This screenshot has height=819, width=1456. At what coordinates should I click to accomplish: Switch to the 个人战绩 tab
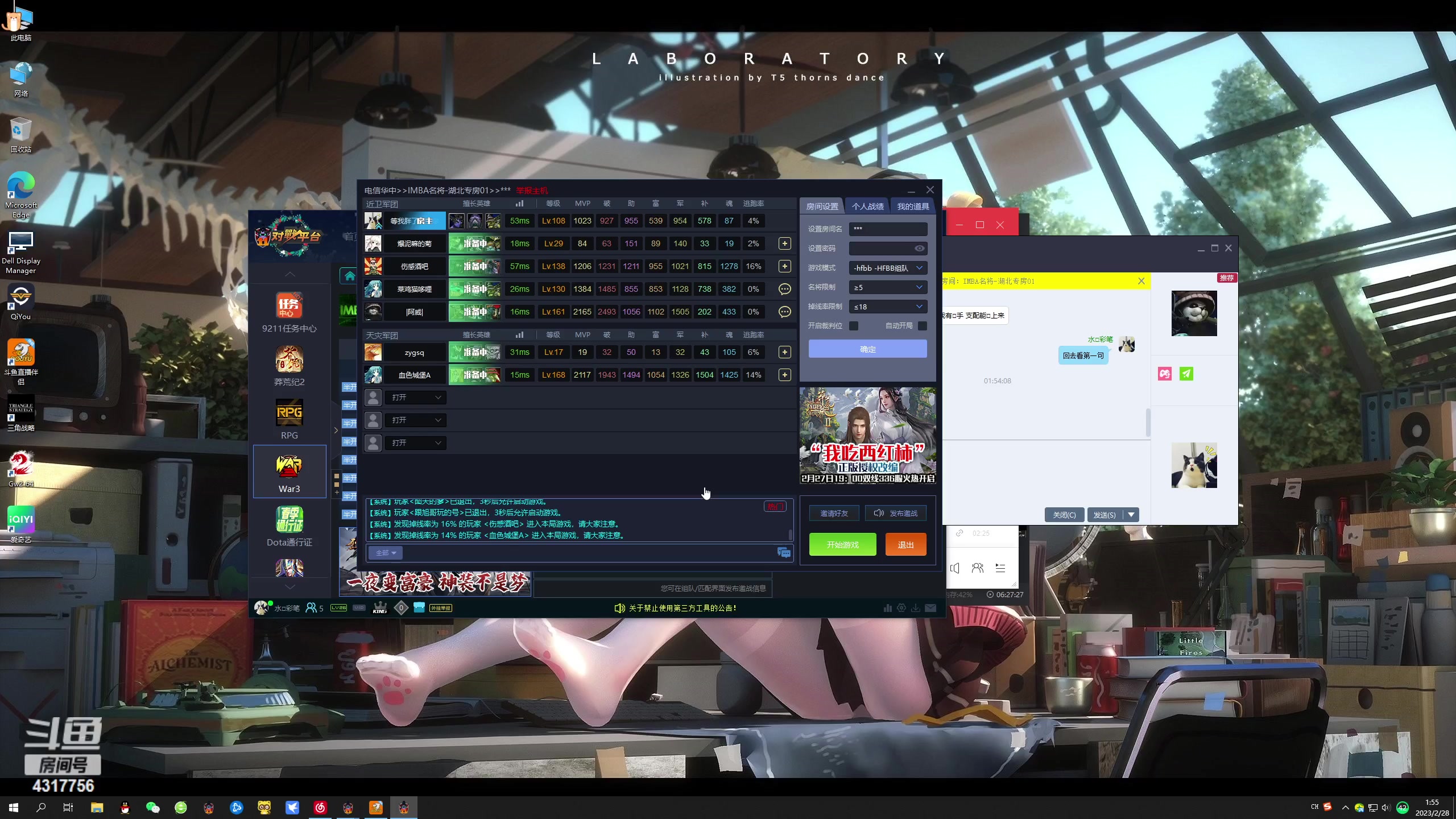pyautogui.click(x=867, y=206)
